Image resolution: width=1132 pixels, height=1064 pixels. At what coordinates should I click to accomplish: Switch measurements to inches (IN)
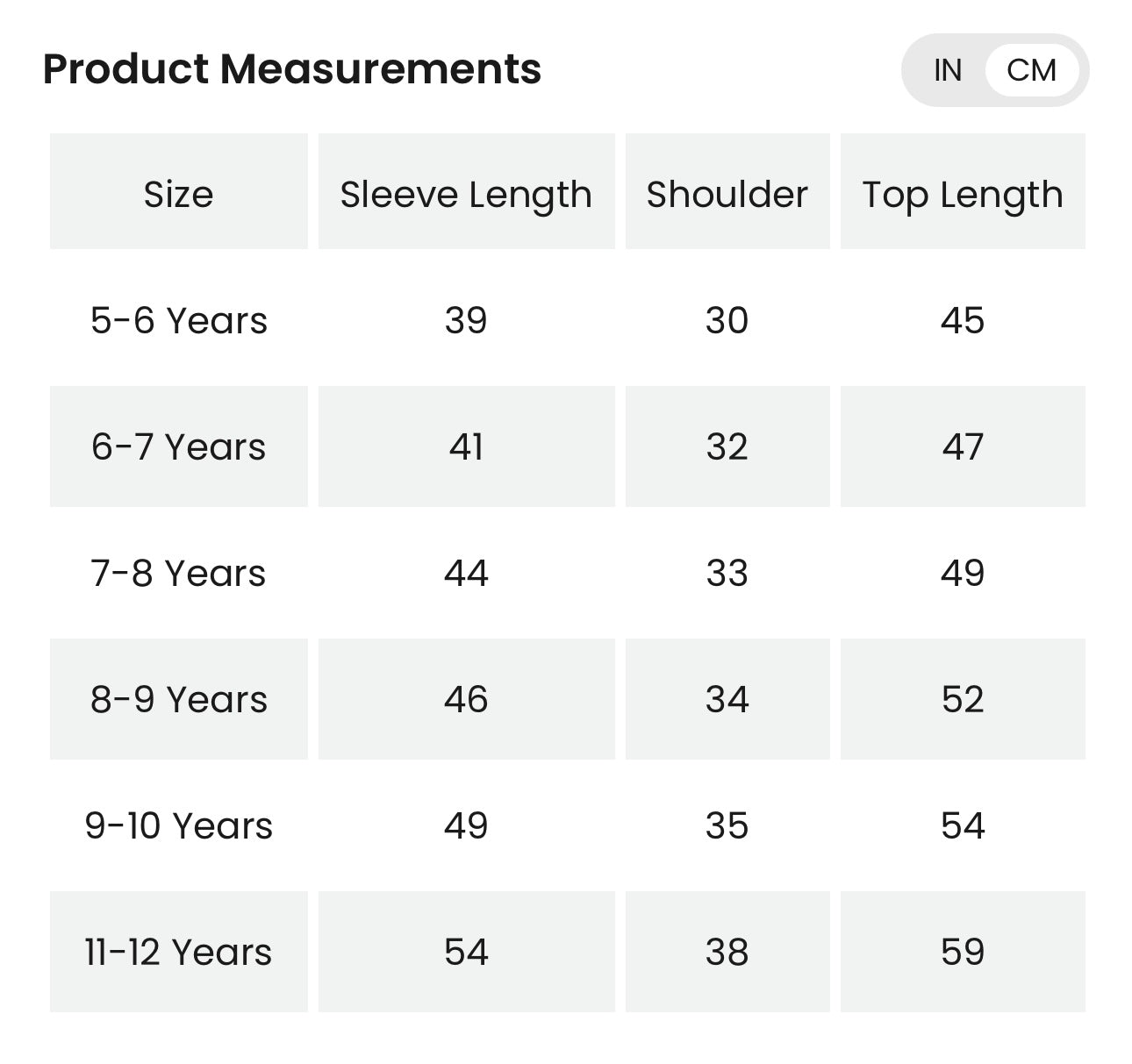click(948, 70)
